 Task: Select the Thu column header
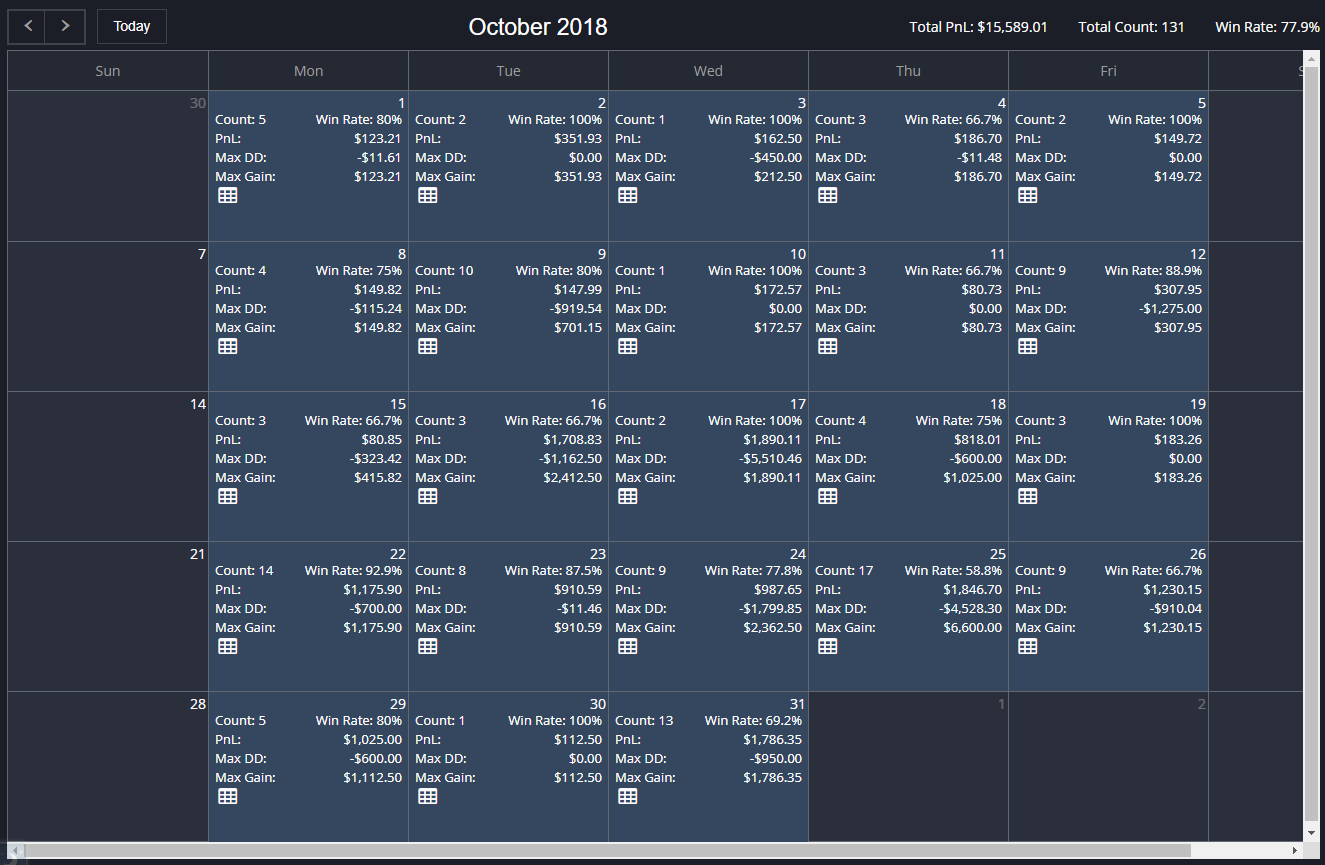click(908, 71)
